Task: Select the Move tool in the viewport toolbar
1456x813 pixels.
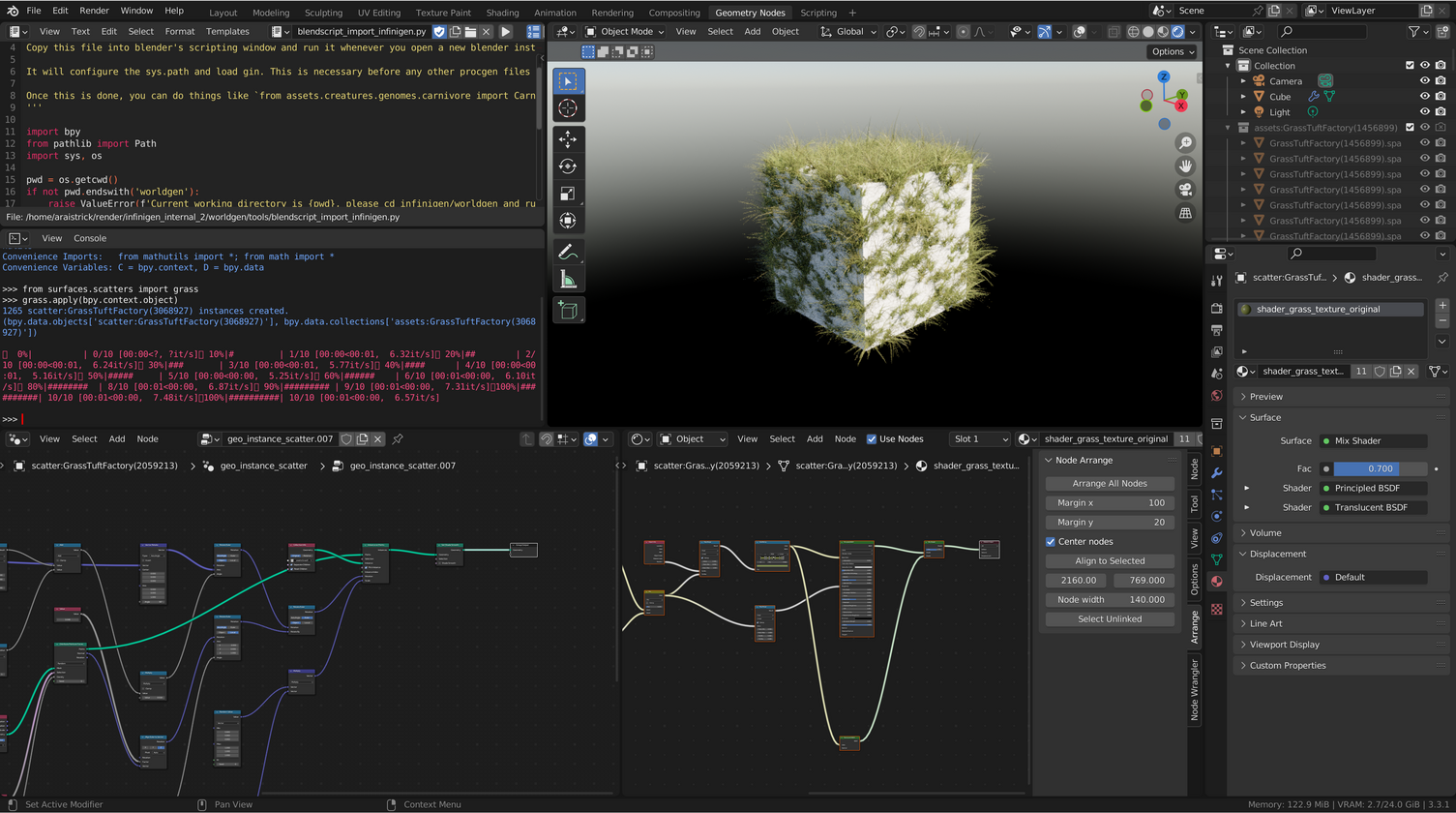Action: pos(568,139)
